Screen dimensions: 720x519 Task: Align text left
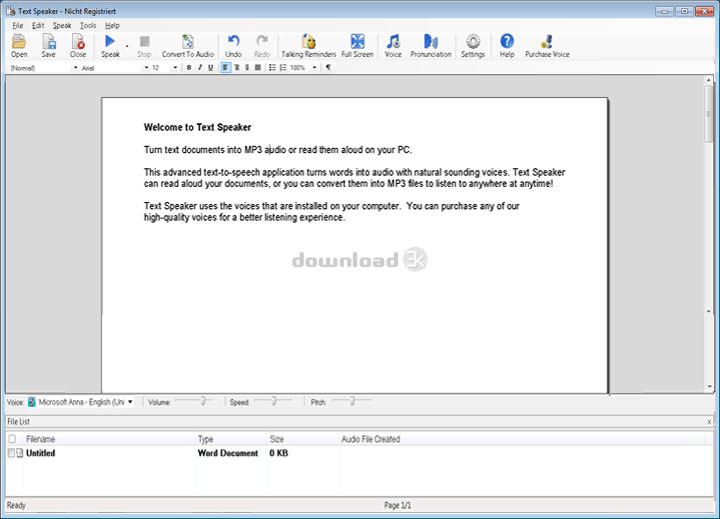[225, 68]
